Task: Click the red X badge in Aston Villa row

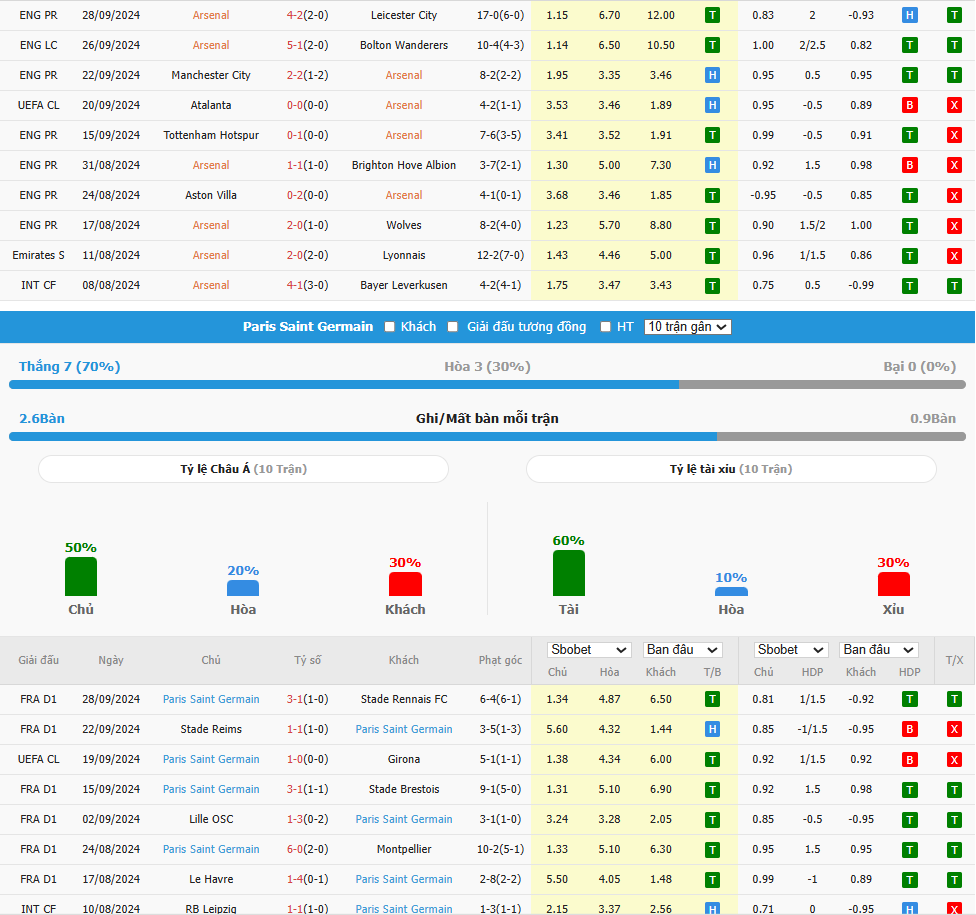Action: tap(954, 195)
